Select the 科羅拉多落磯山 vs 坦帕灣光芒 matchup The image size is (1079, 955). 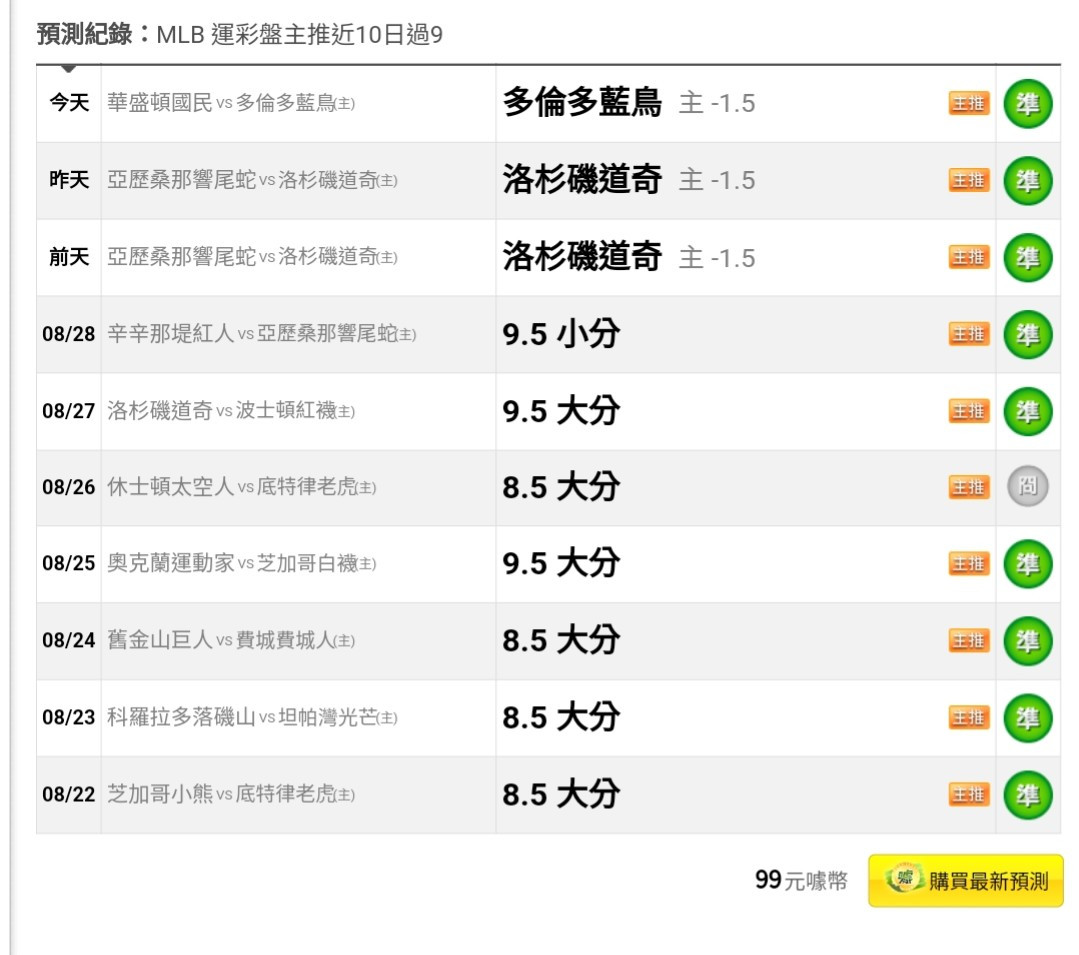(253, 718)
